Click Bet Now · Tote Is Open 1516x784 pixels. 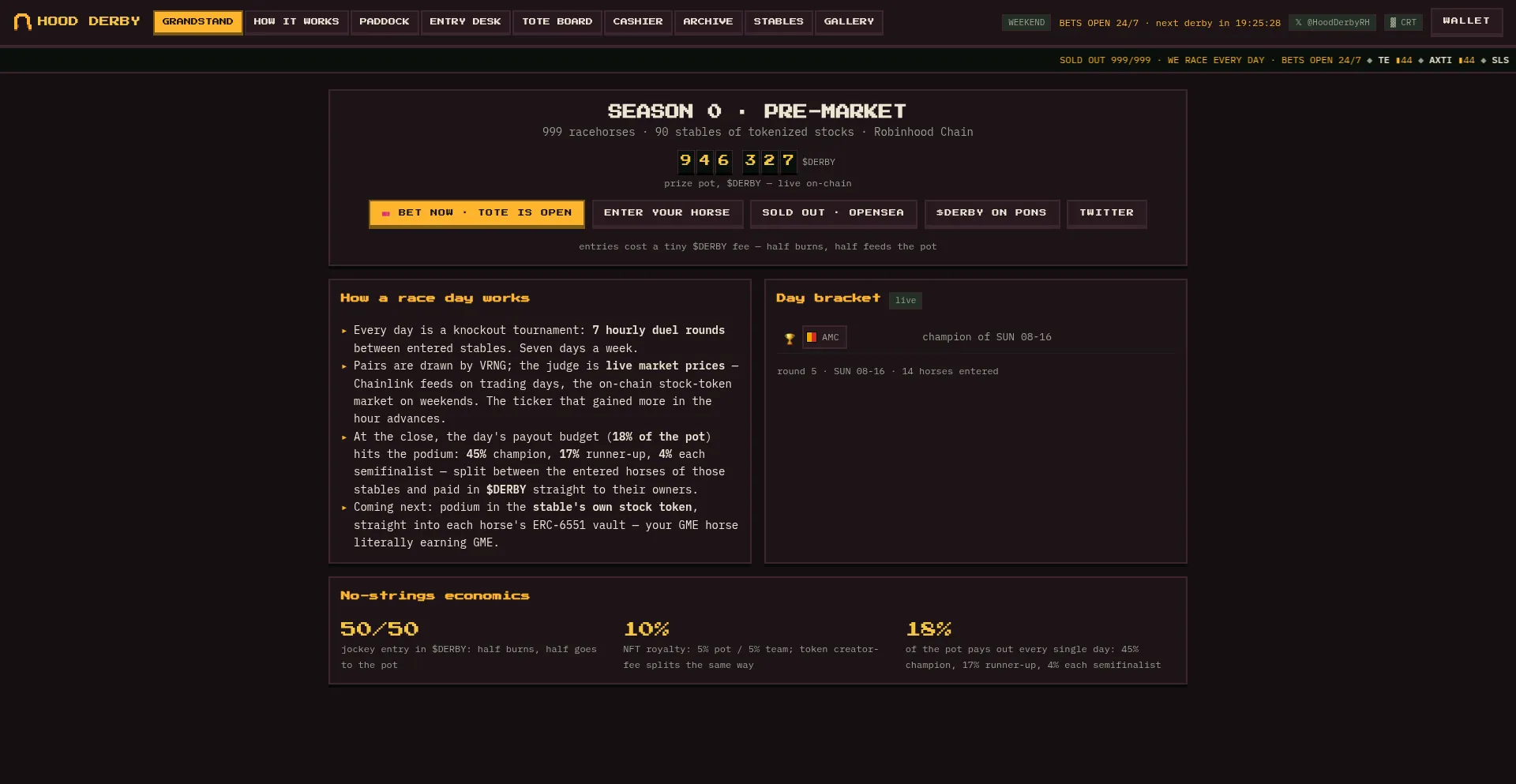(477, 213)
